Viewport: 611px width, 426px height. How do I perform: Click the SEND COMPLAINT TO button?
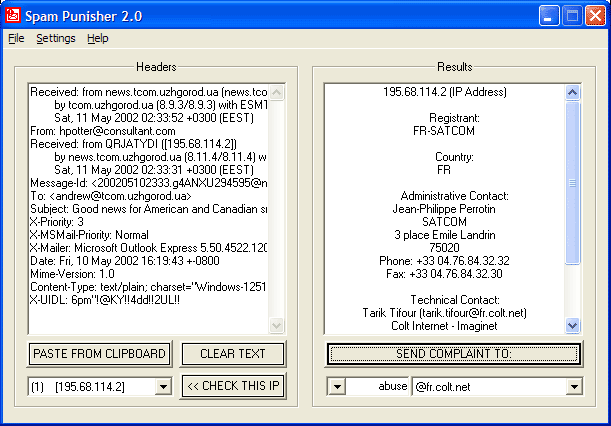click(x=454, y=354)
